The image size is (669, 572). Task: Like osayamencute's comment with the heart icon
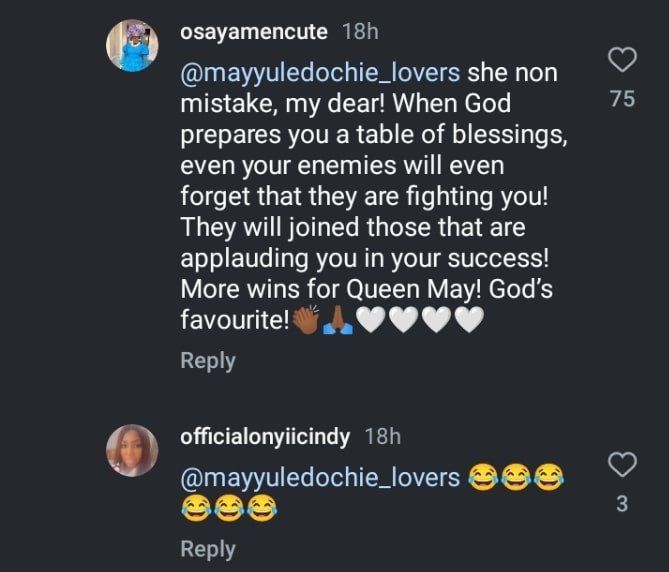point(622,60)
